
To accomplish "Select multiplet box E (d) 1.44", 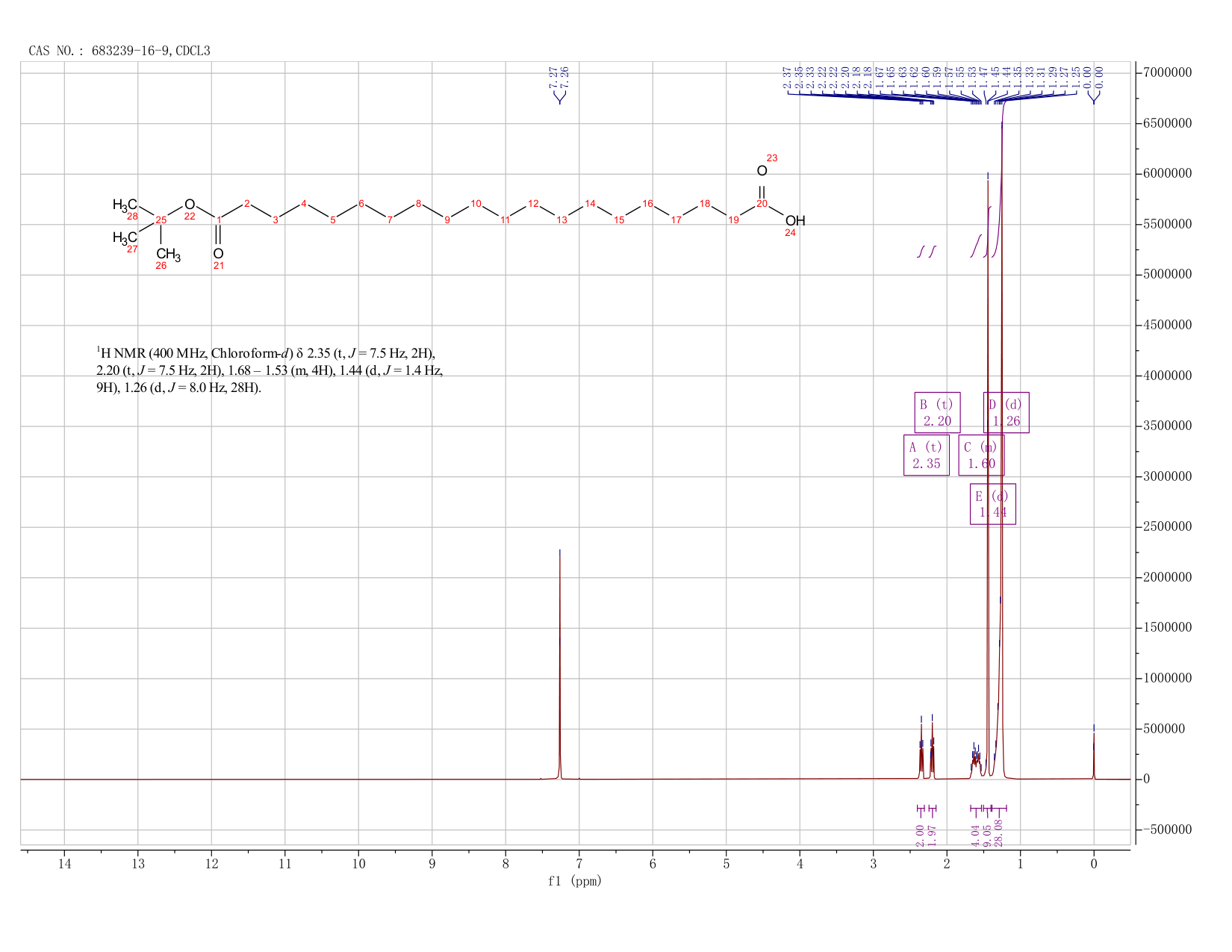I will click(993, 504).
